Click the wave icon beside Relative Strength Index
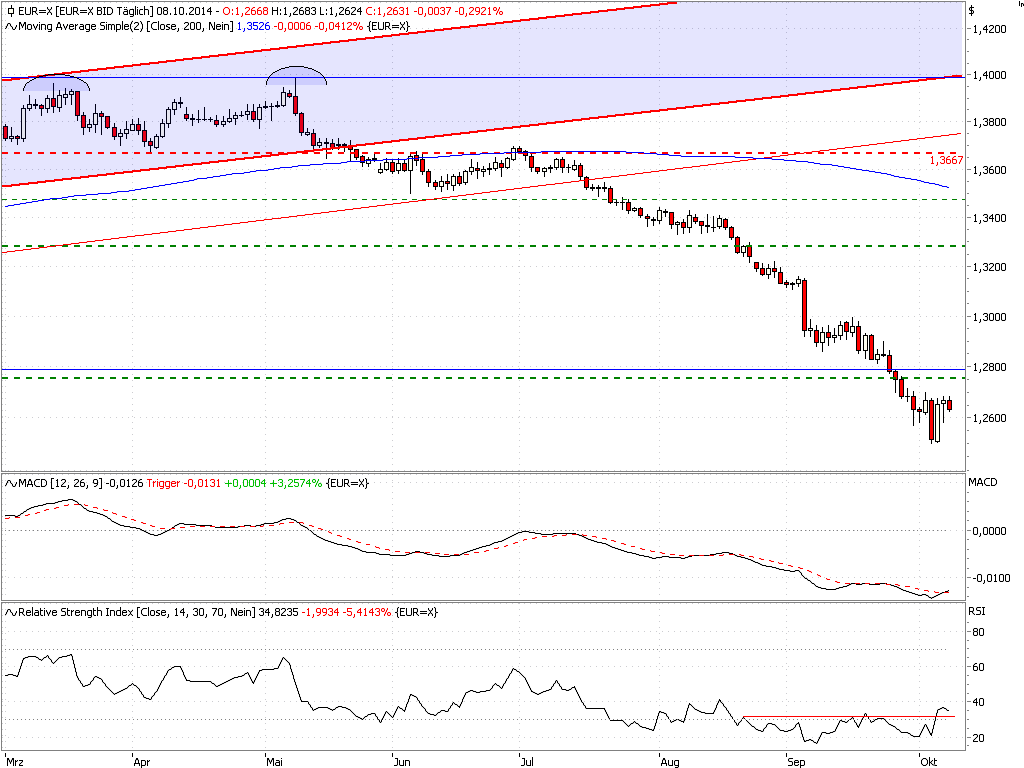Screen dimensions: 1024x768 pyautogui.click(x=11, y=613)
